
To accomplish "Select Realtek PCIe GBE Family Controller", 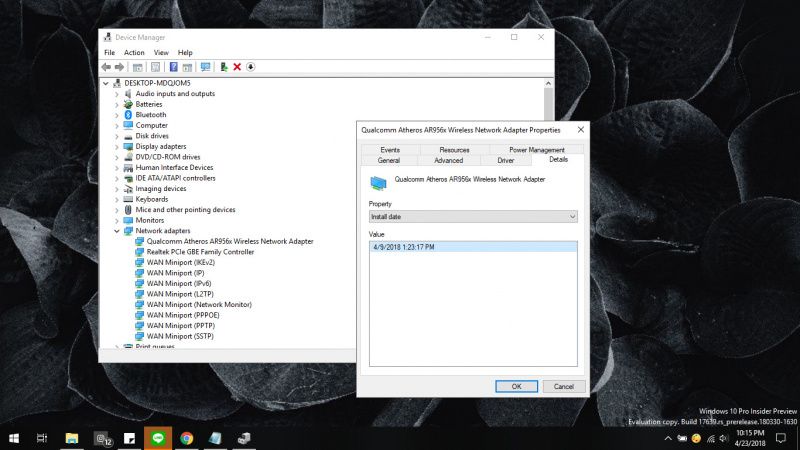I will point(200,252).
